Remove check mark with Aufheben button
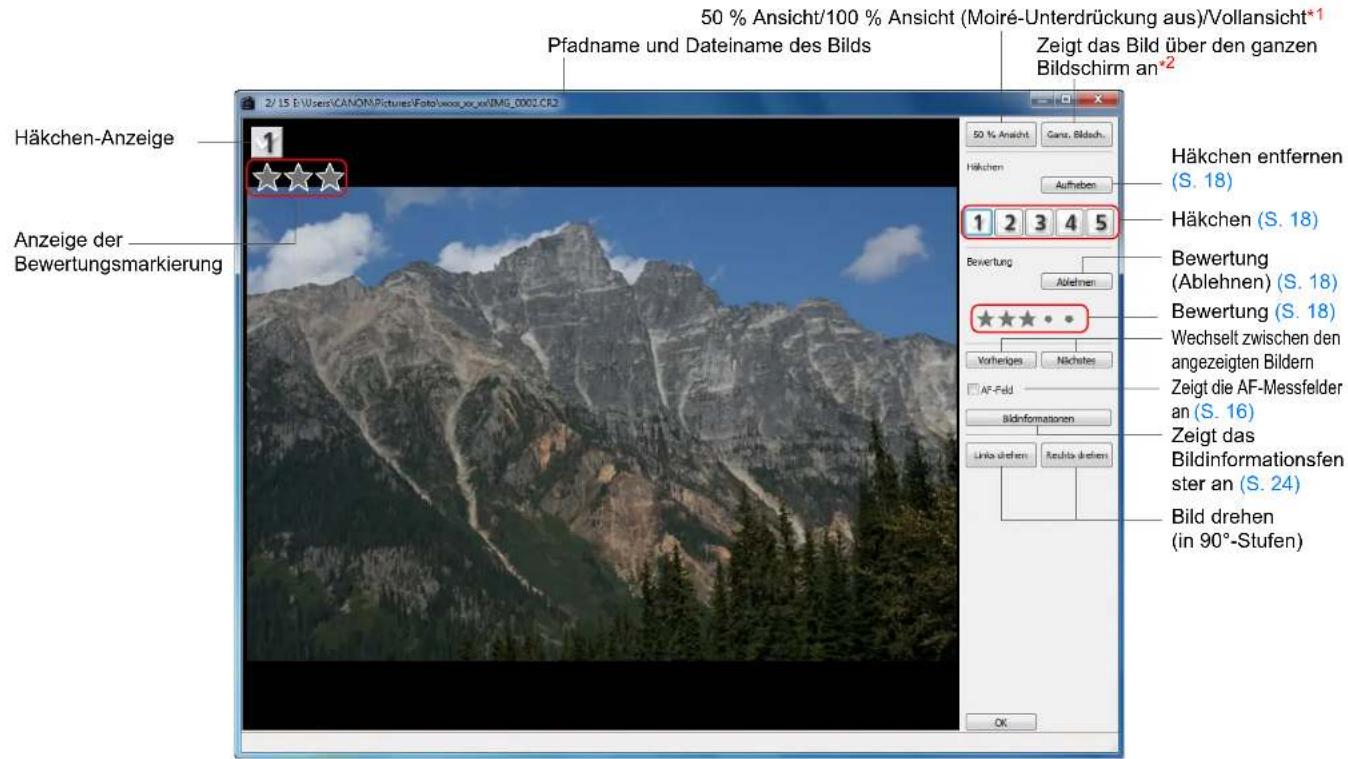 [1077, 185]
